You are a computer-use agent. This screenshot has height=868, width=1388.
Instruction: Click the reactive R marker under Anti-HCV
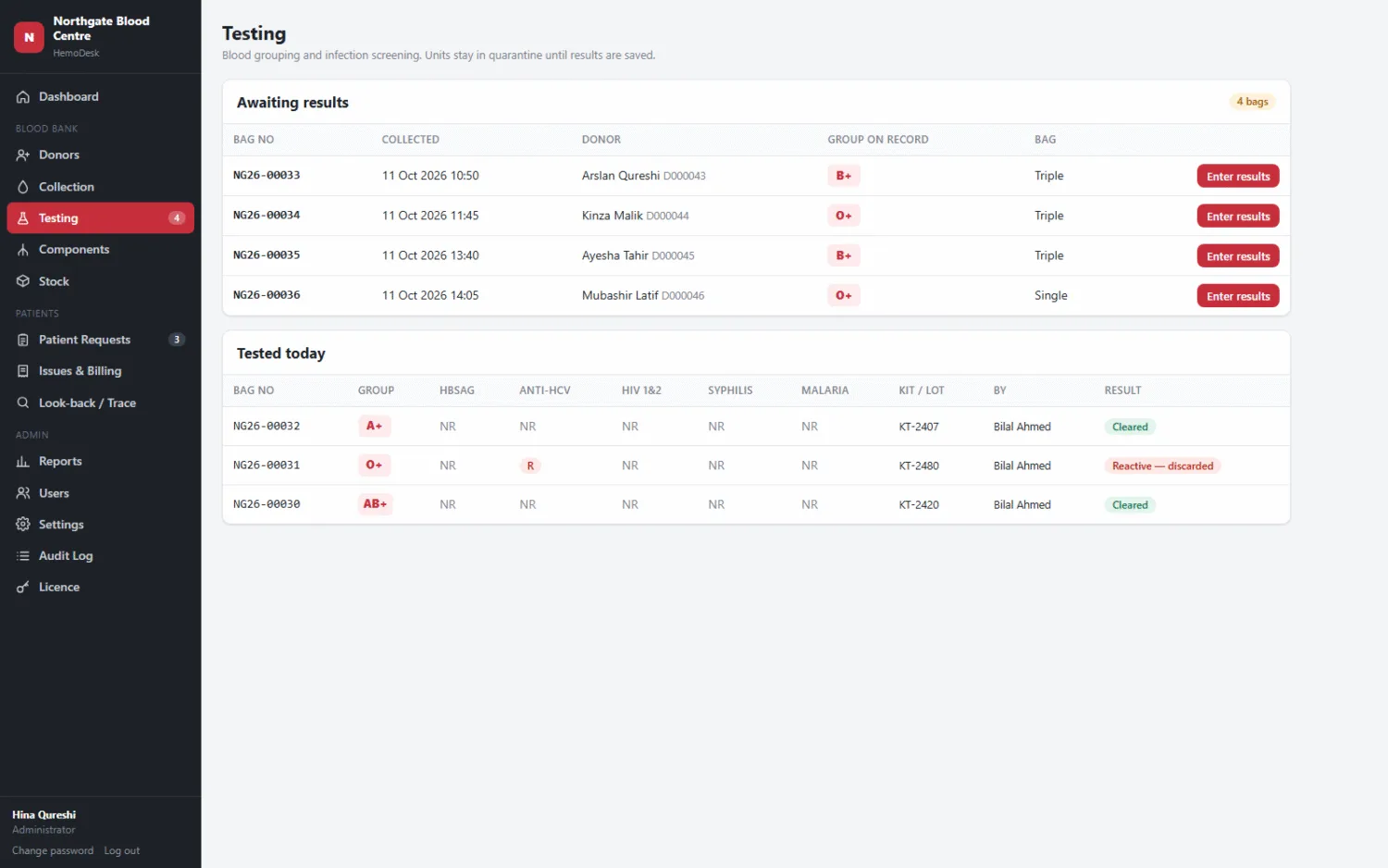click(530, 466)
